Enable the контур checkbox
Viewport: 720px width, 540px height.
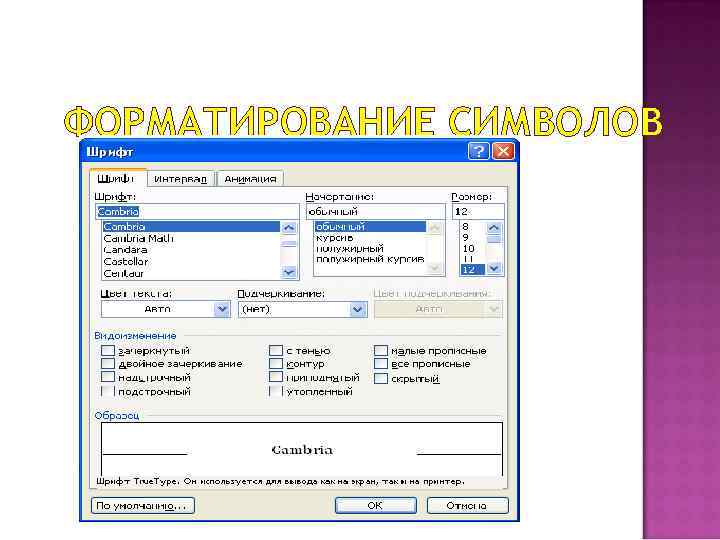pos(276,364)
